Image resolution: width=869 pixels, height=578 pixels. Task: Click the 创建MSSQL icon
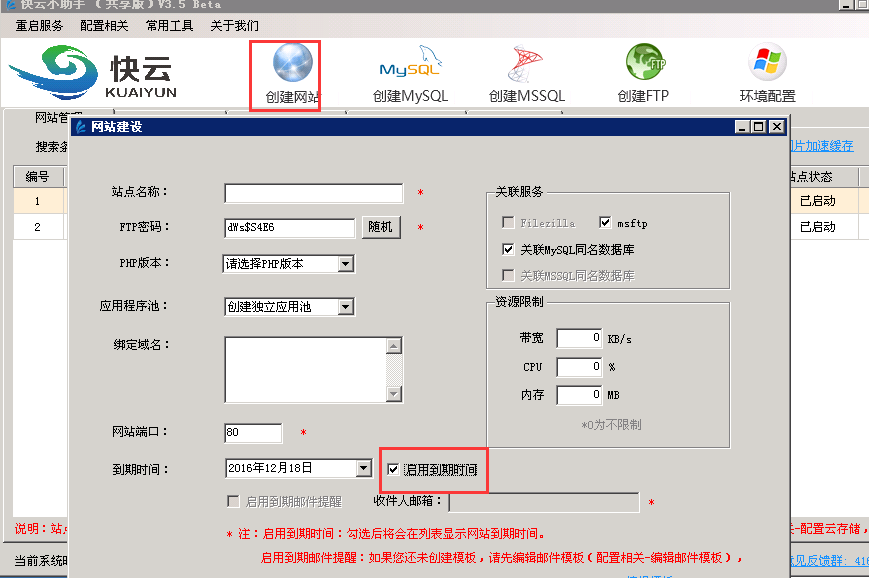pyautogui.click(x=525, y=70)
